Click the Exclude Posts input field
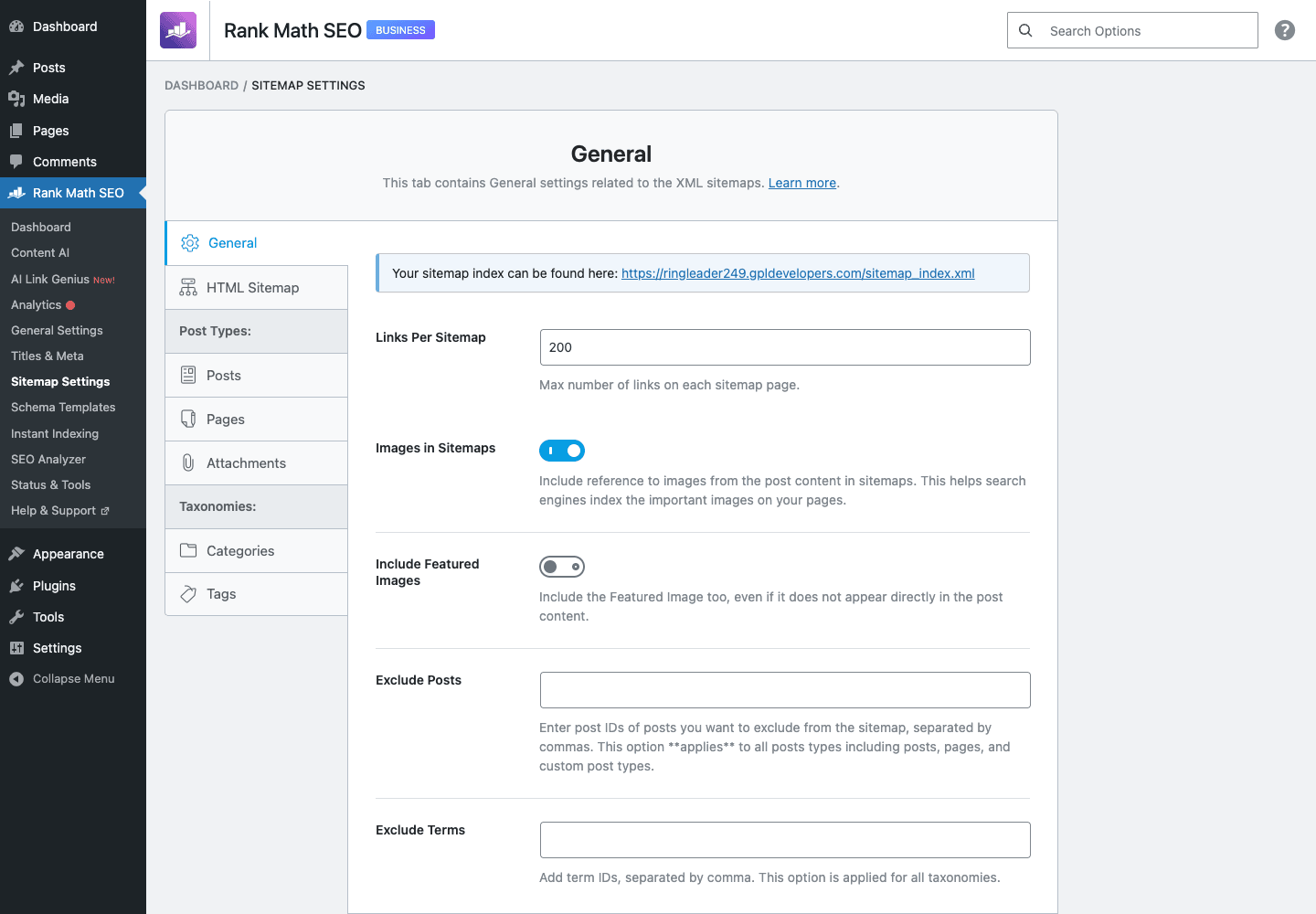This screenshot has width=1316, height=914. (x=785, y=690)
